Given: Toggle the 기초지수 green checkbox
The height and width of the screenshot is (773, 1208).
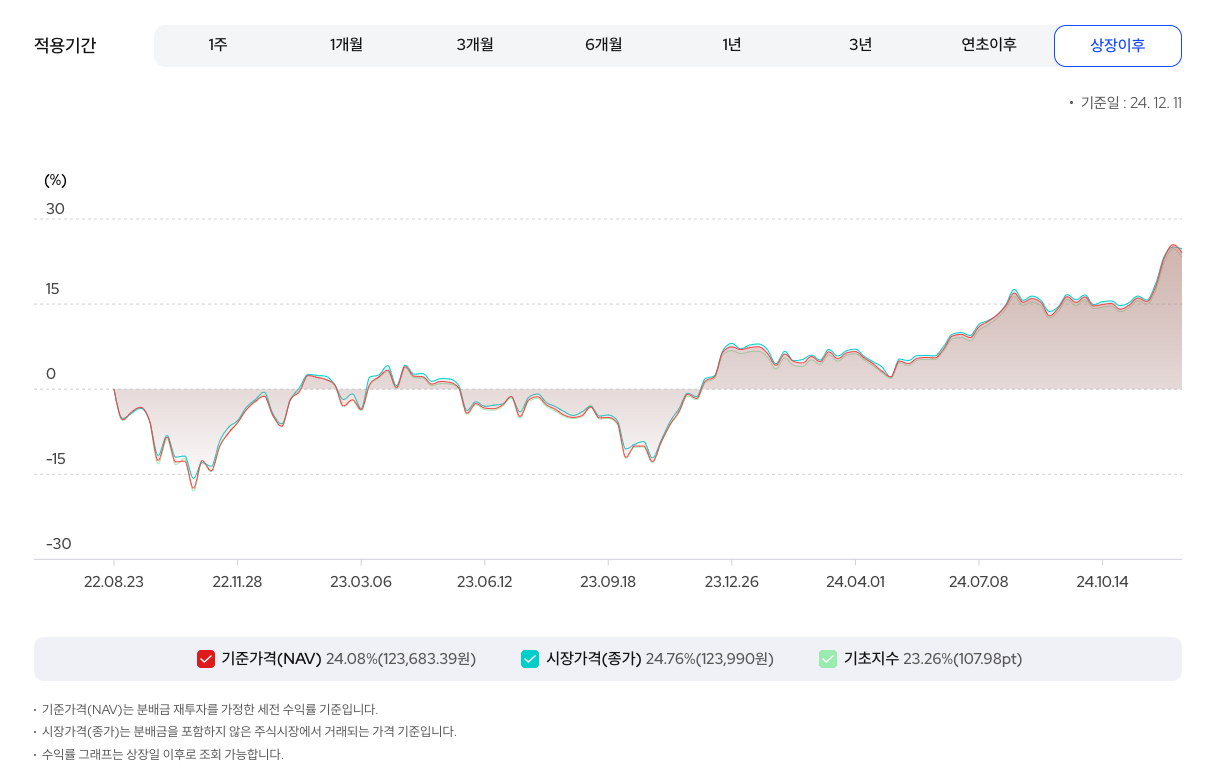Looking at the screenshot, I should (x=828, y=659).
